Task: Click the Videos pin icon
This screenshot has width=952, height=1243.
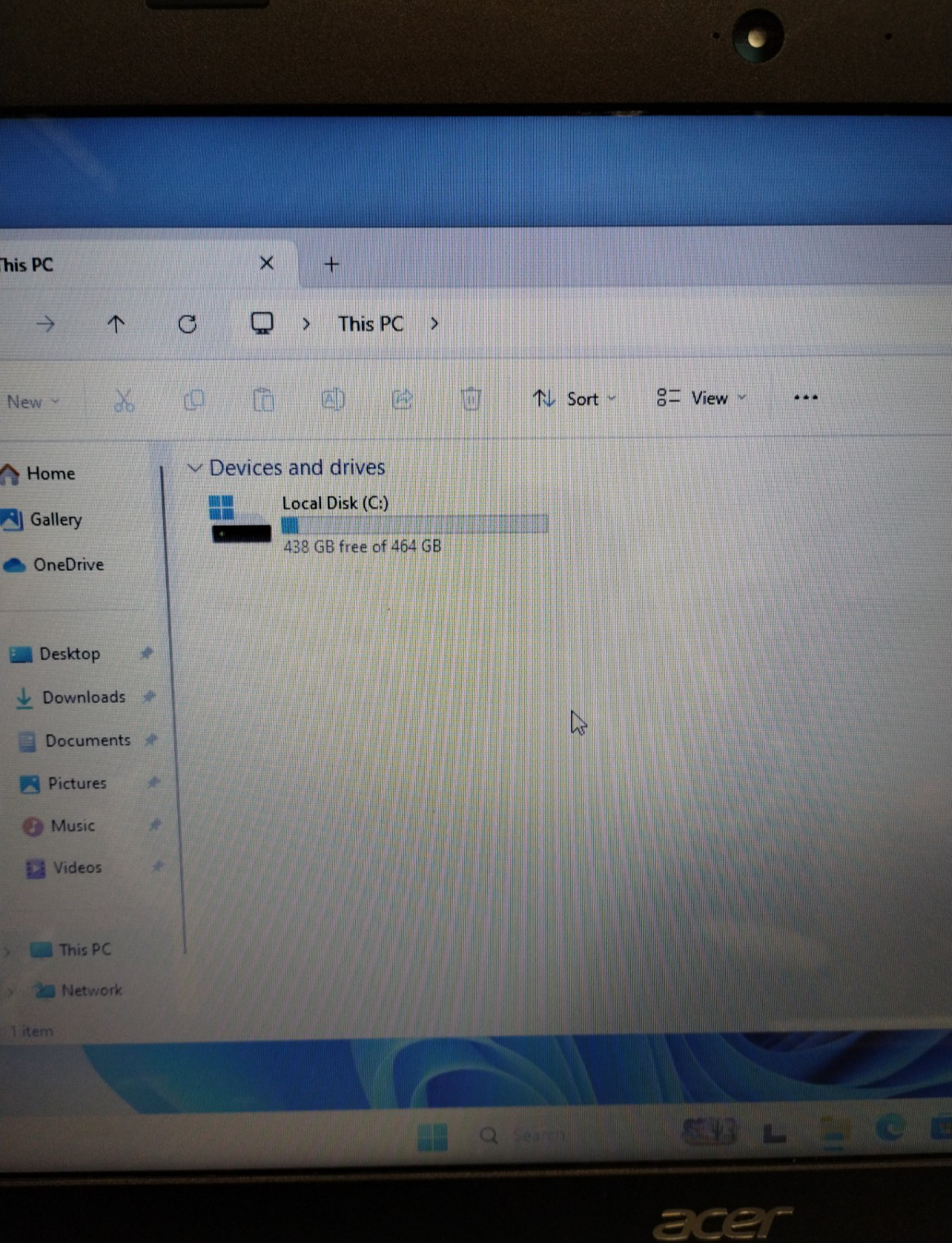Action: coord(157,867)
